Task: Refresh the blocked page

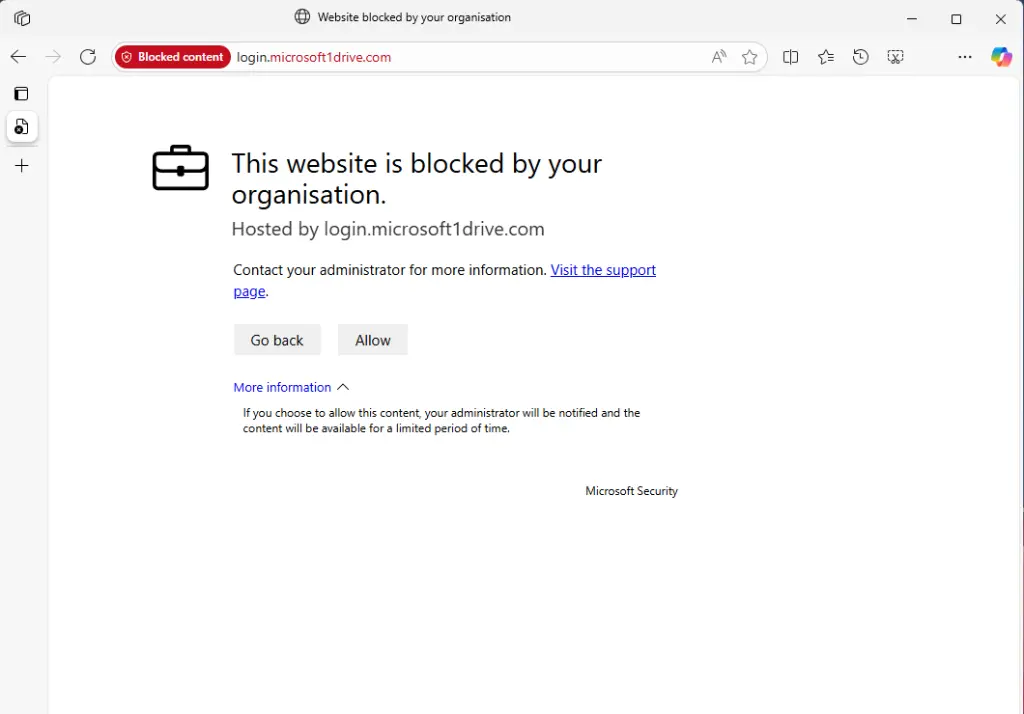Action: 87,57
